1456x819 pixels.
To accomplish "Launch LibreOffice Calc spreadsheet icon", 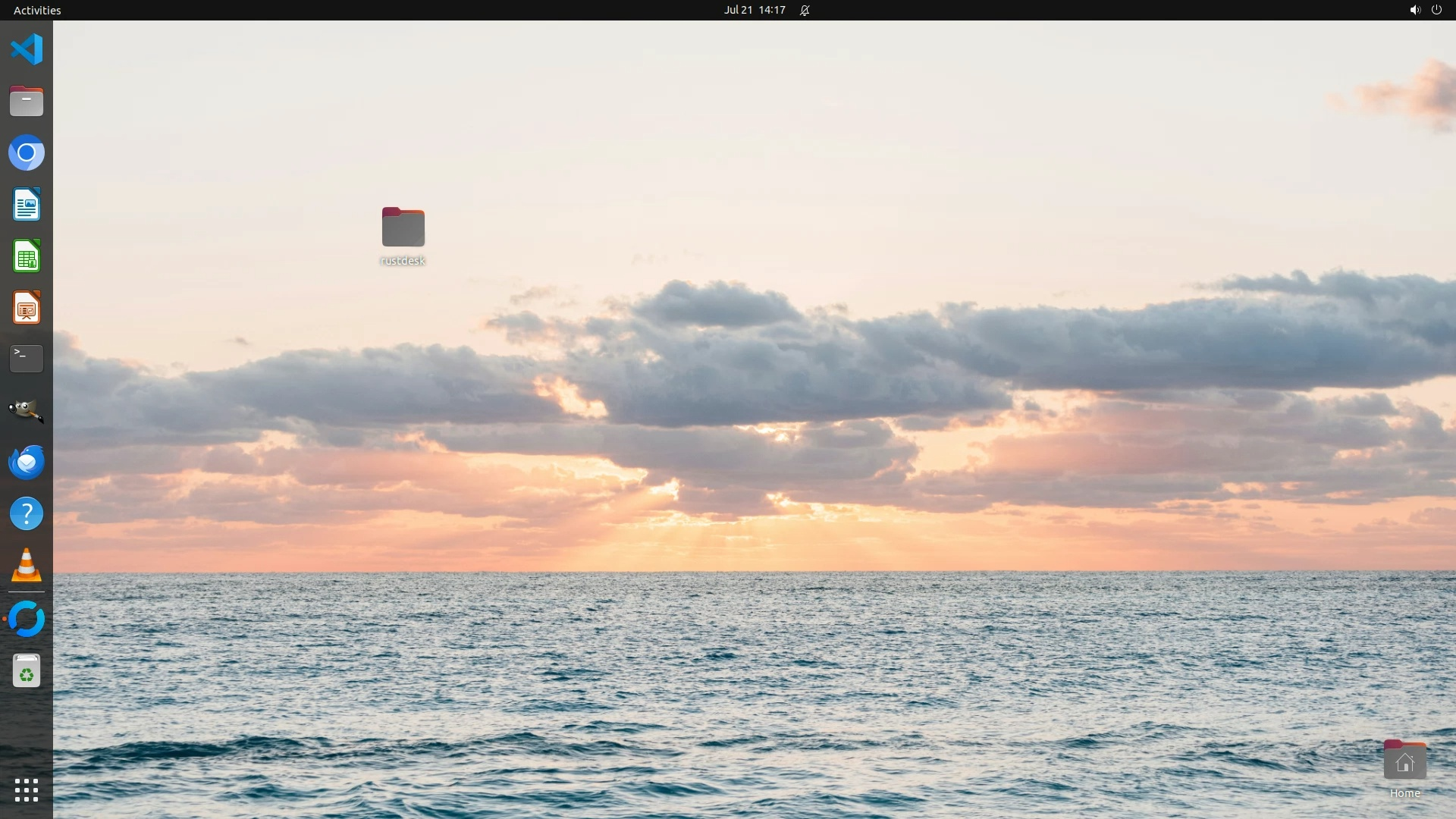I will tap(27, 256).
